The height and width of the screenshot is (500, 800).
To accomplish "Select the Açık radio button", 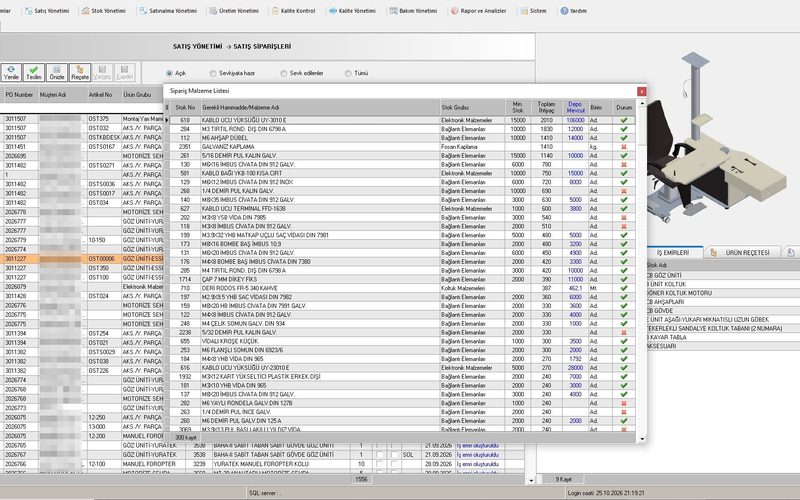I will 169,73.
